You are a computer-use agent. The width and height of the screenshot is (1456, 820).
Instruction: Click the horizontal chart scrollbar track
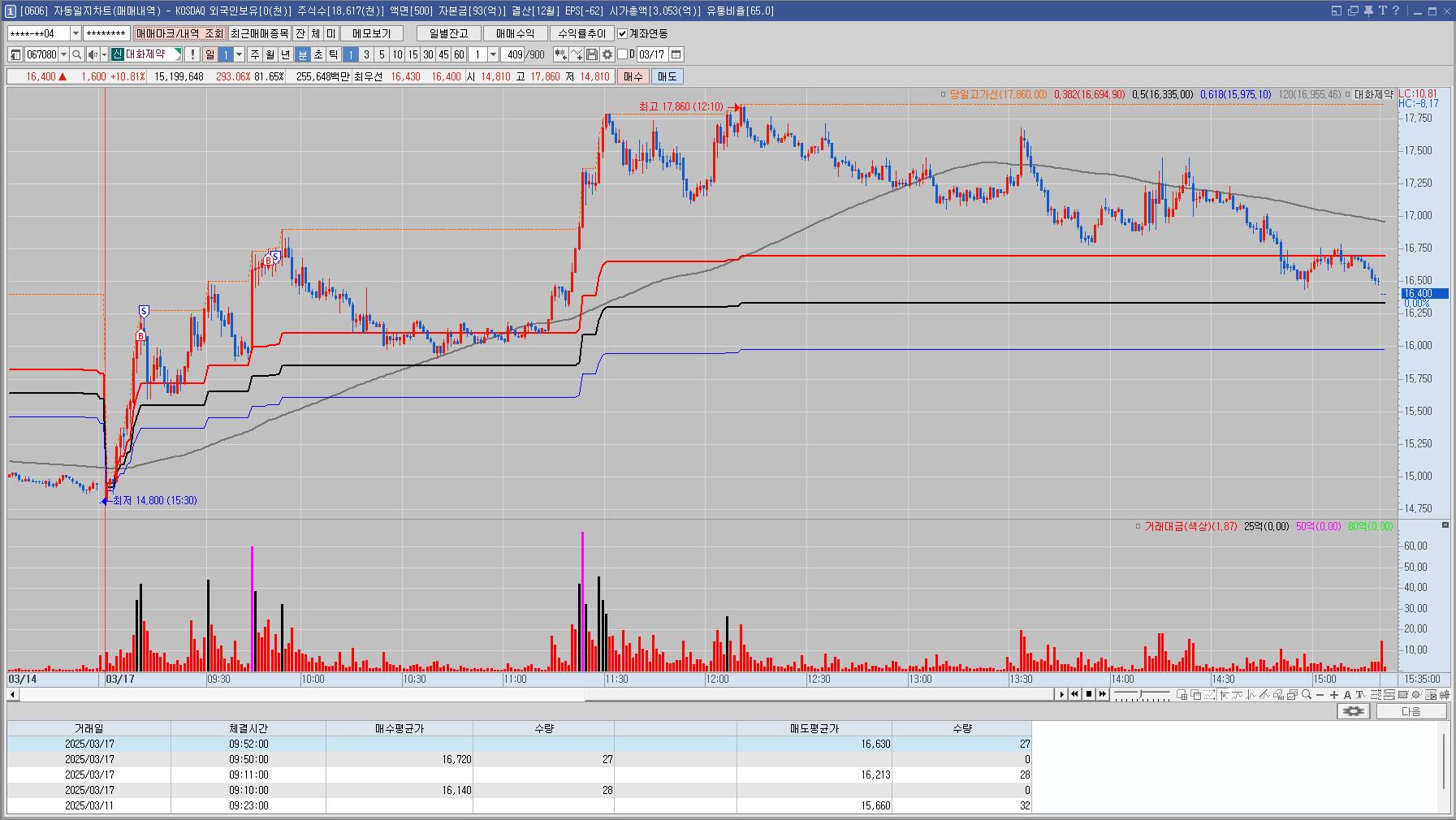coord(536,694)
